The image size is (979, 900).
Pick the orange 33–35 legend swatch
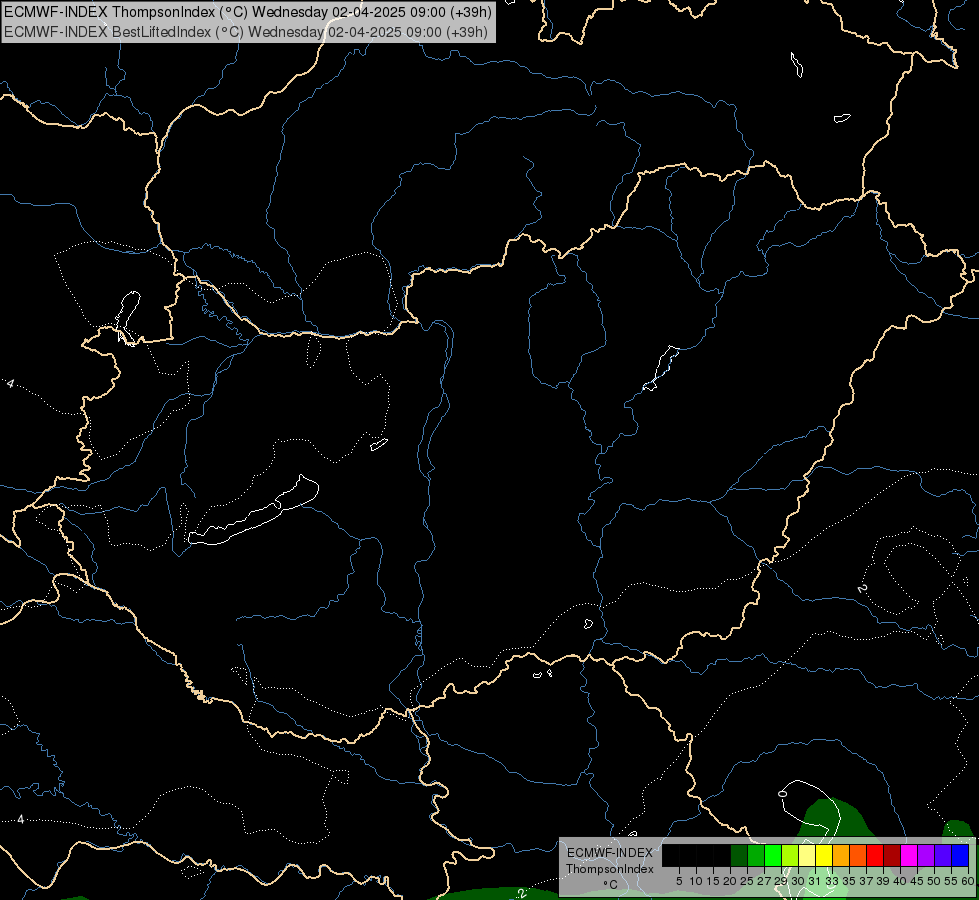coord(841,855)
